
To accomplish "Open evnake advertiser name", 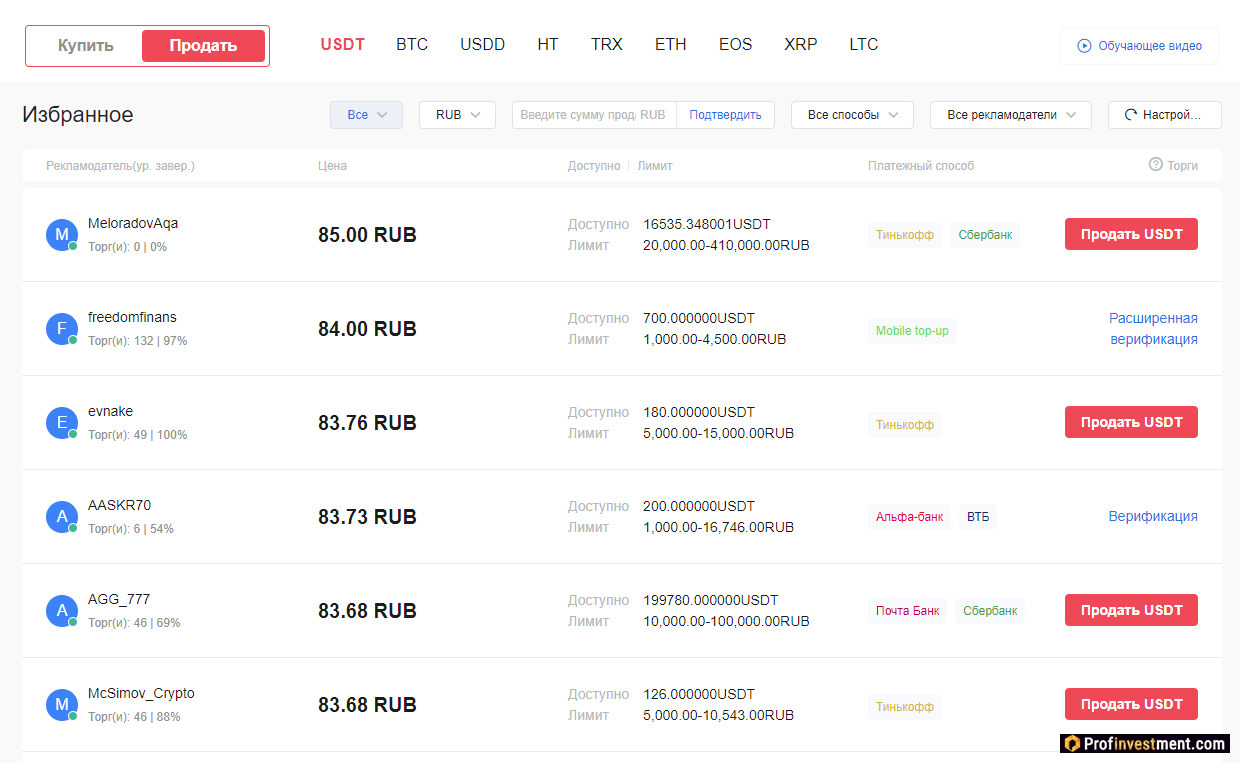I will click(110, 412).
